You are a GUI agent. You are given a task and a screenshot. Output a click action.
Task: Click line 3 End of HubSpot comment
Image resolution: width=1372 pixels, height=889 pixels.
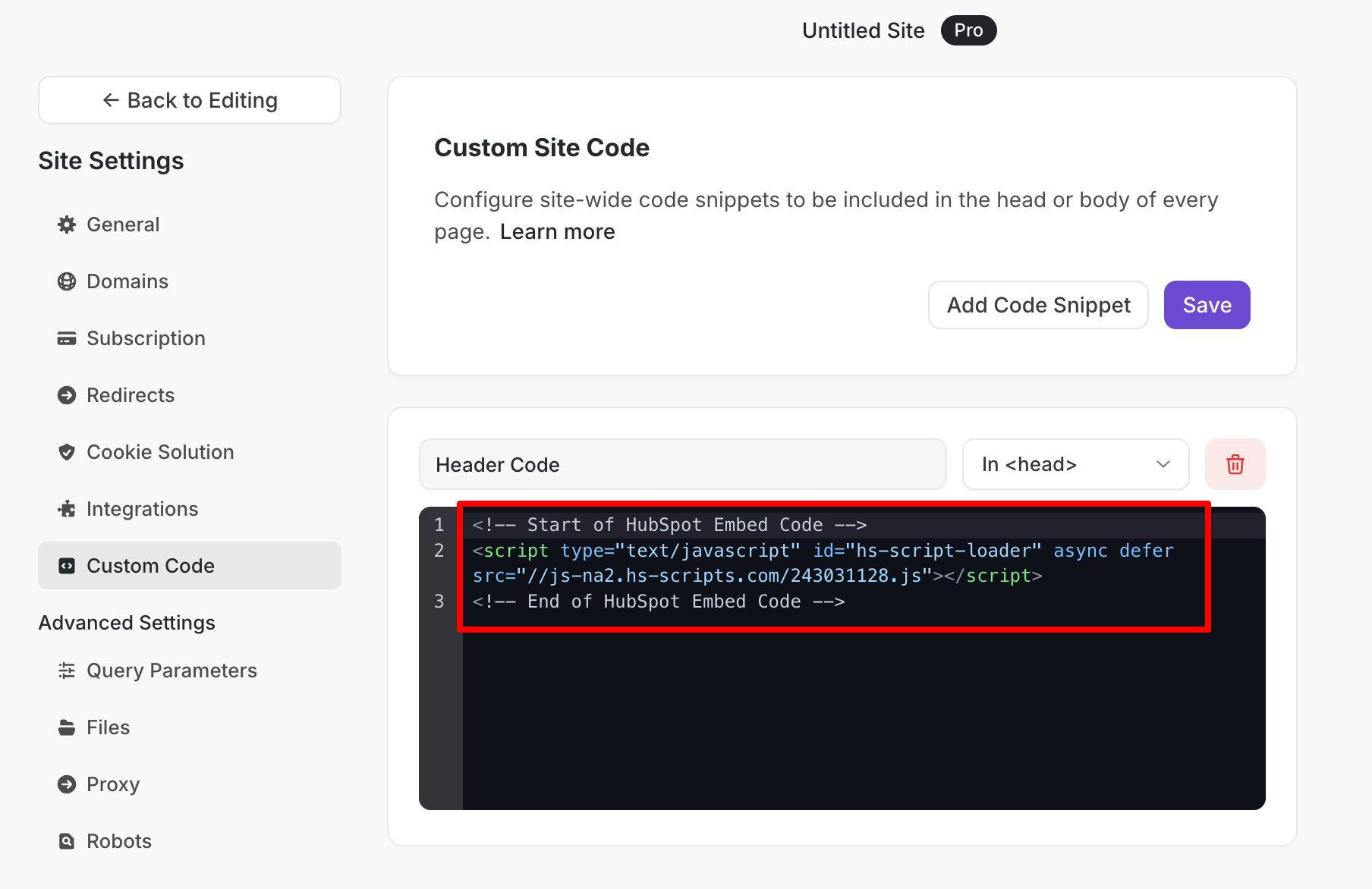[659, 602]
